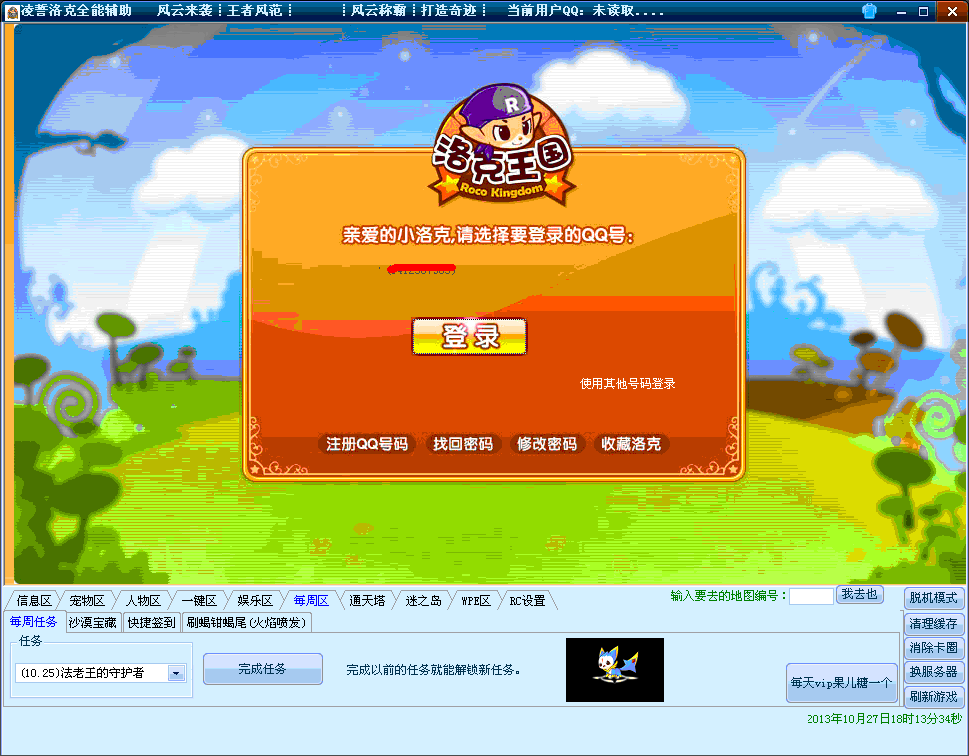
Task: Click 每天vip果儿糖一个 button
Action: point(841,683)
